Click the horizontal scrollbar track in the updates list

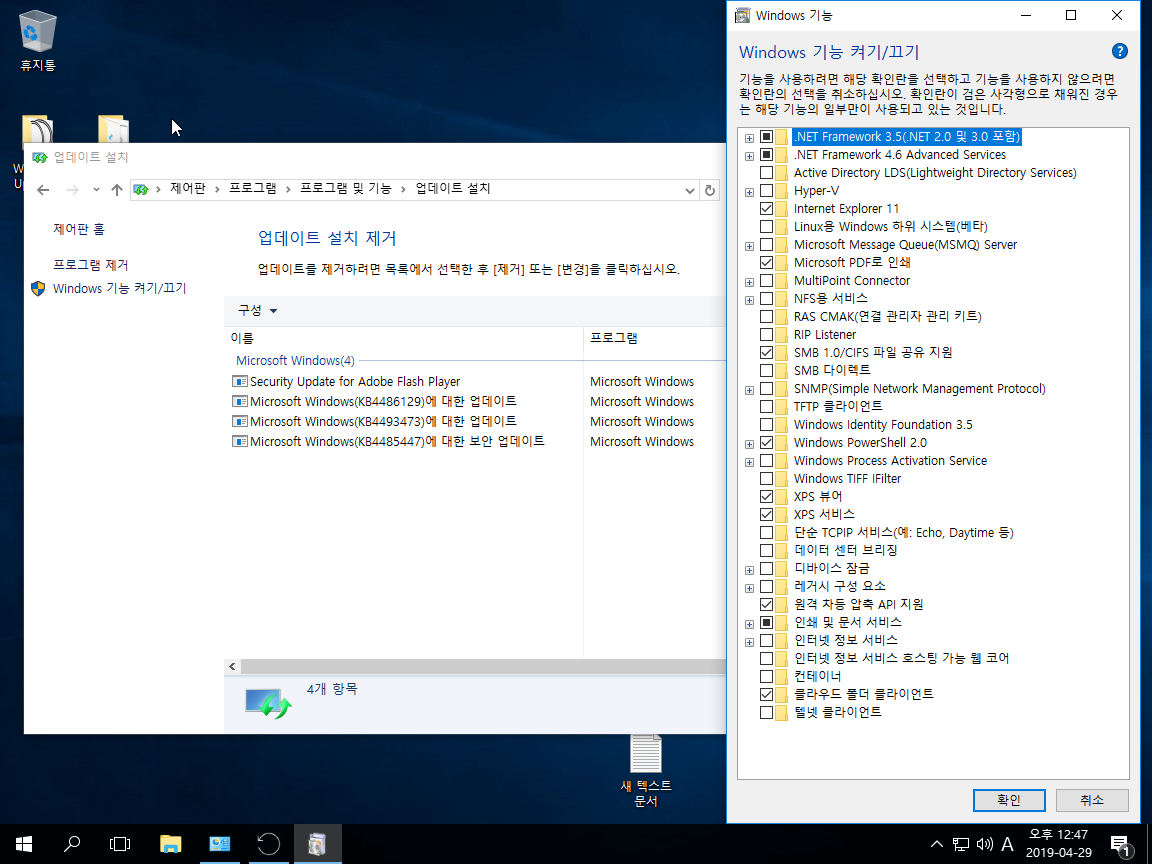(x=483, y=666)
